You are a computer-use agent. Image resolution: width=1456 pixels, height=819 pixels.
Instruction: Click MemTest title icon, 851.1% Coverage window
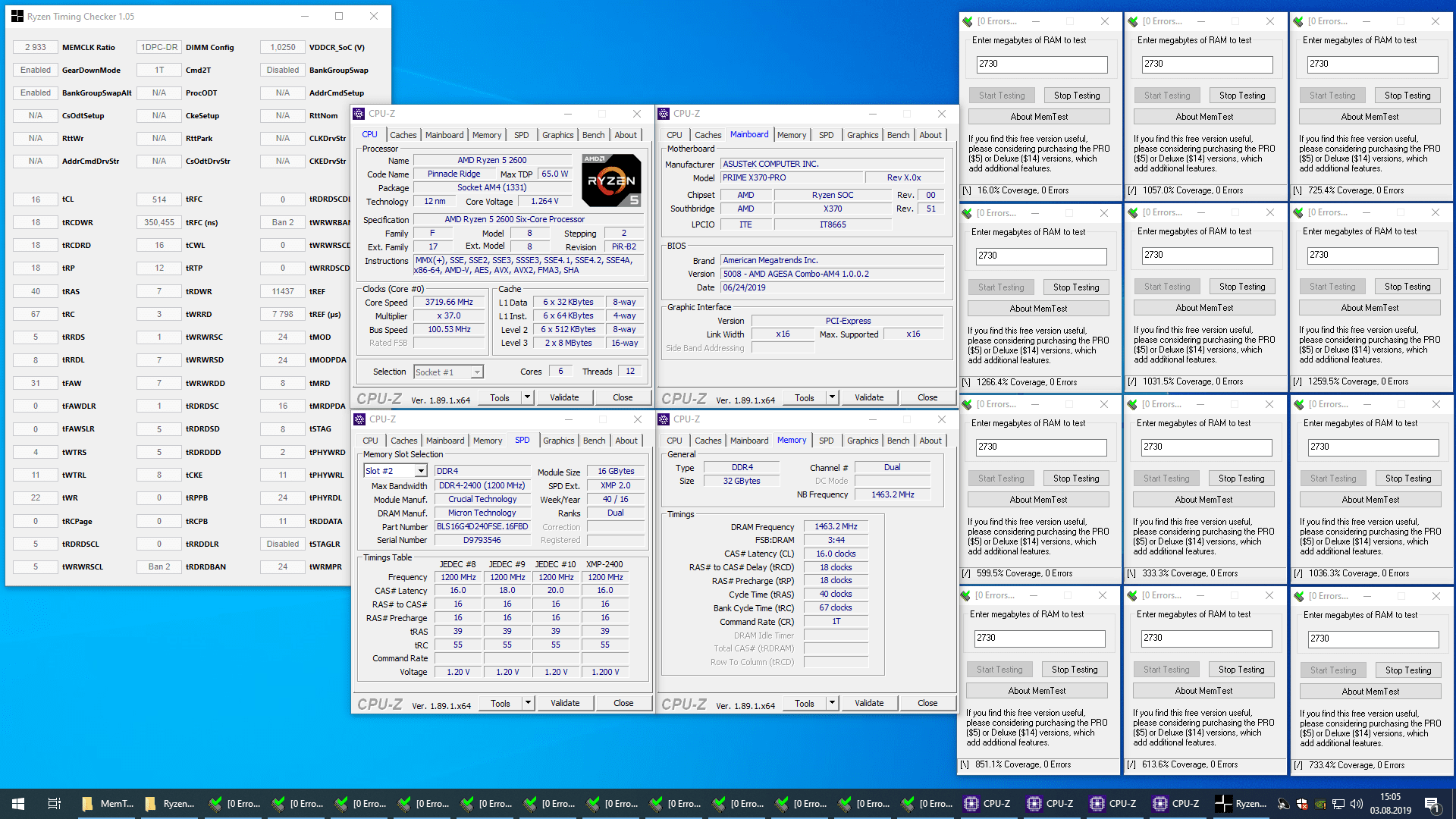tap(965, 596)
